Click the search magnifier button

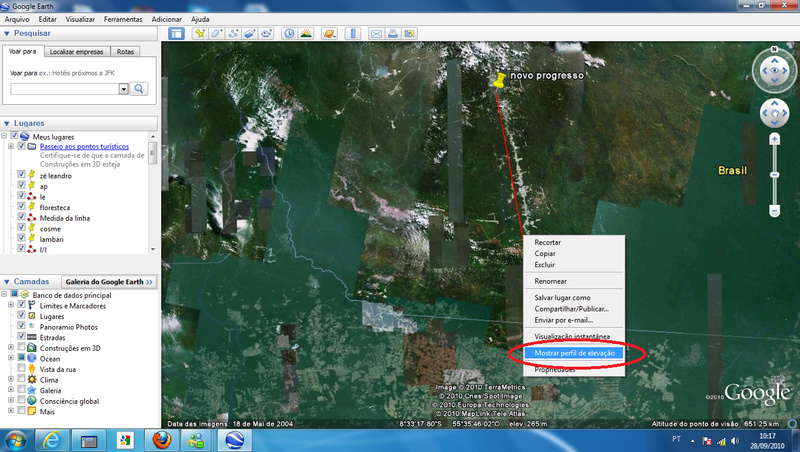[139, 89]
